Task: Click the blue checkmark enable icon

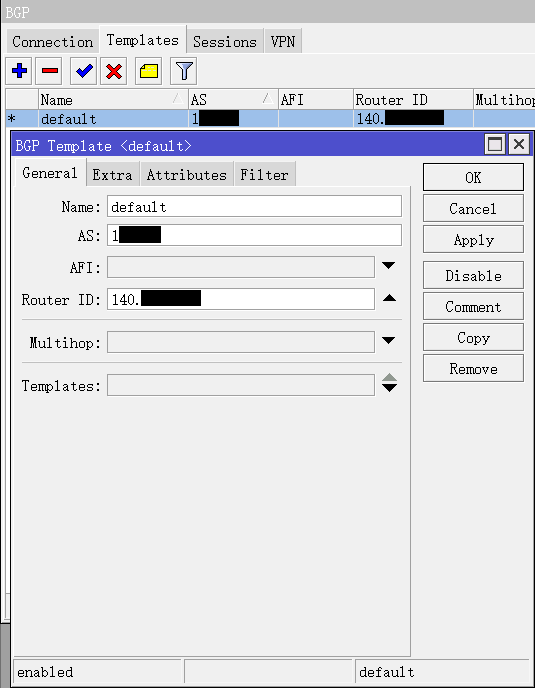Action: pos(83,71)
